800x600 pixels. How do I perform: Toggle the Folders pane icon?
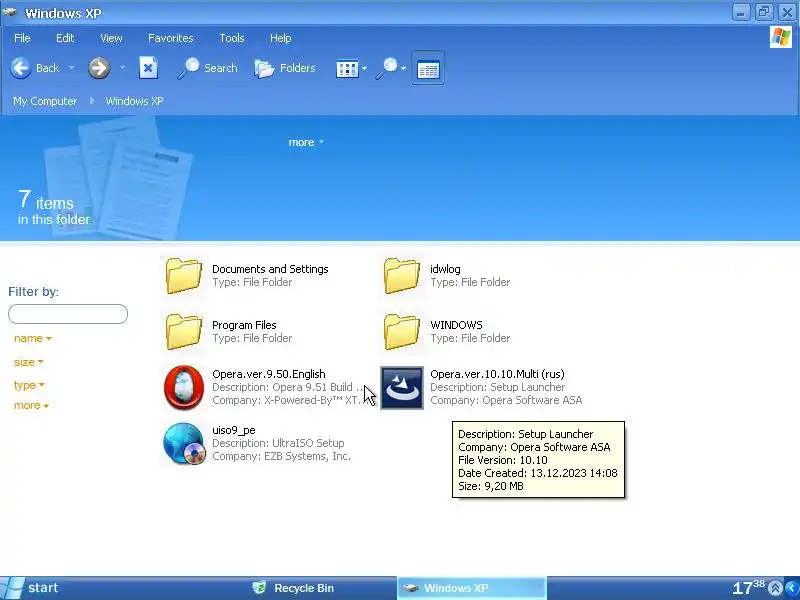pyautogui.click(x=264, y=68)
